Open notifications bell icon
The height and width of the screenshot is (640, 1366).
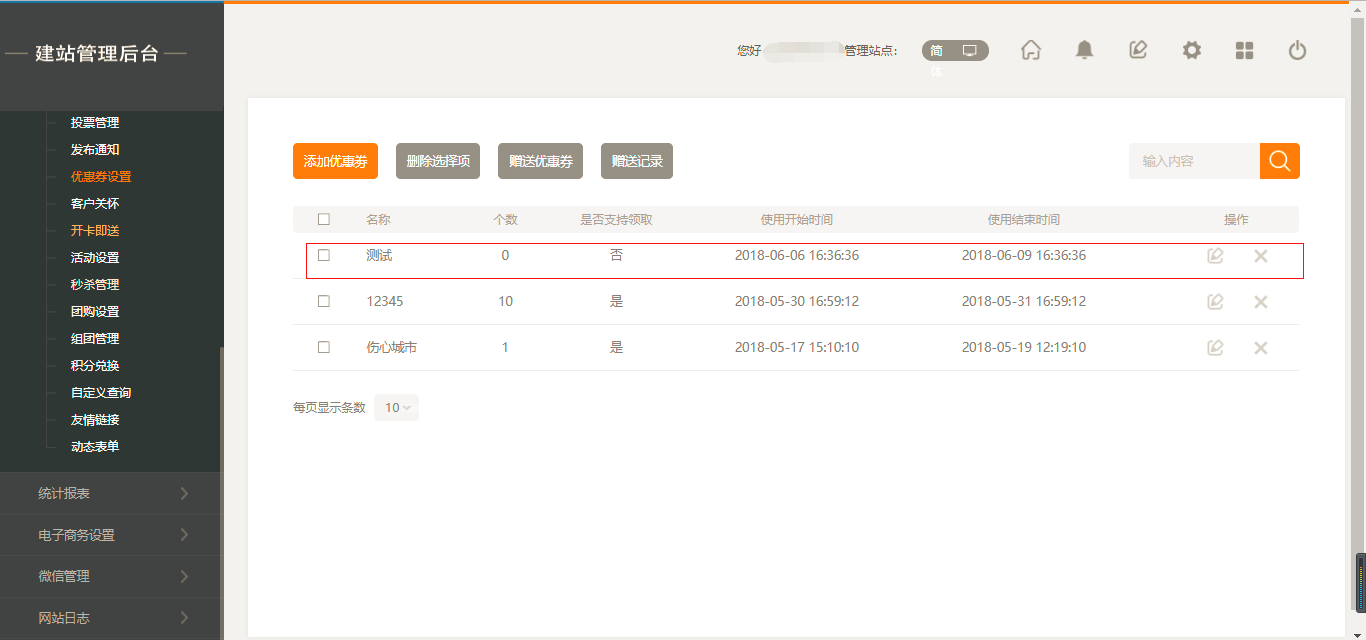tap(1084, 50)
